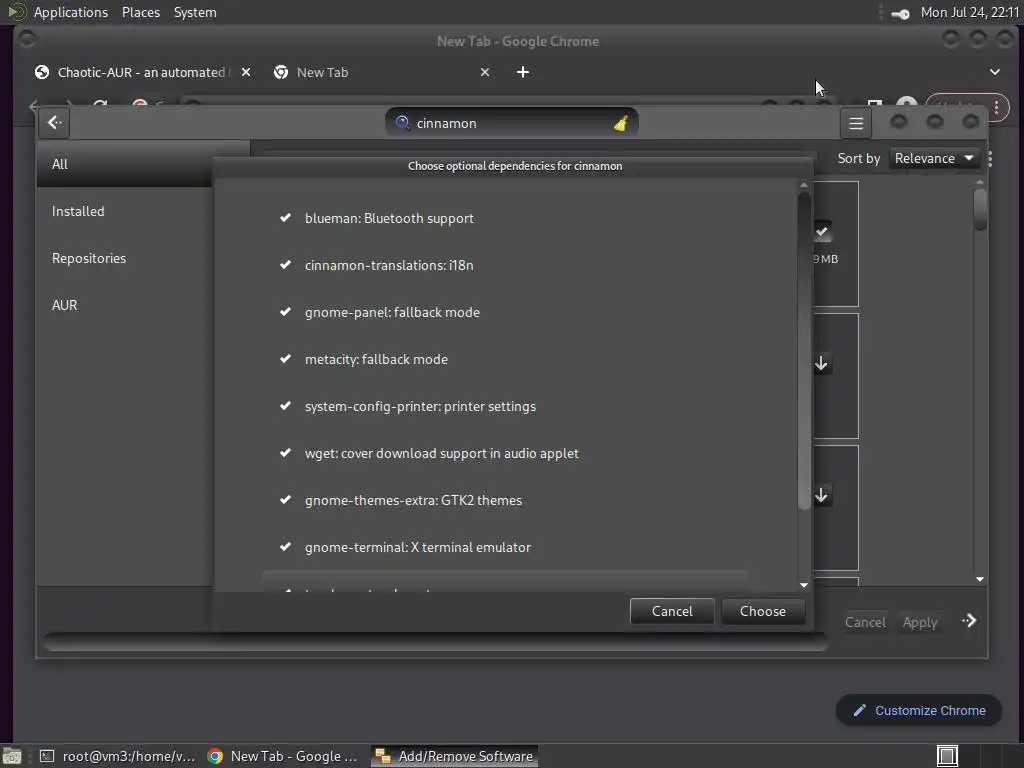The image size is (1024, 768).
Task: Uncheck gnome-terminal X terminal emulator
Action: pyautogui.click(x=285, y=547)
